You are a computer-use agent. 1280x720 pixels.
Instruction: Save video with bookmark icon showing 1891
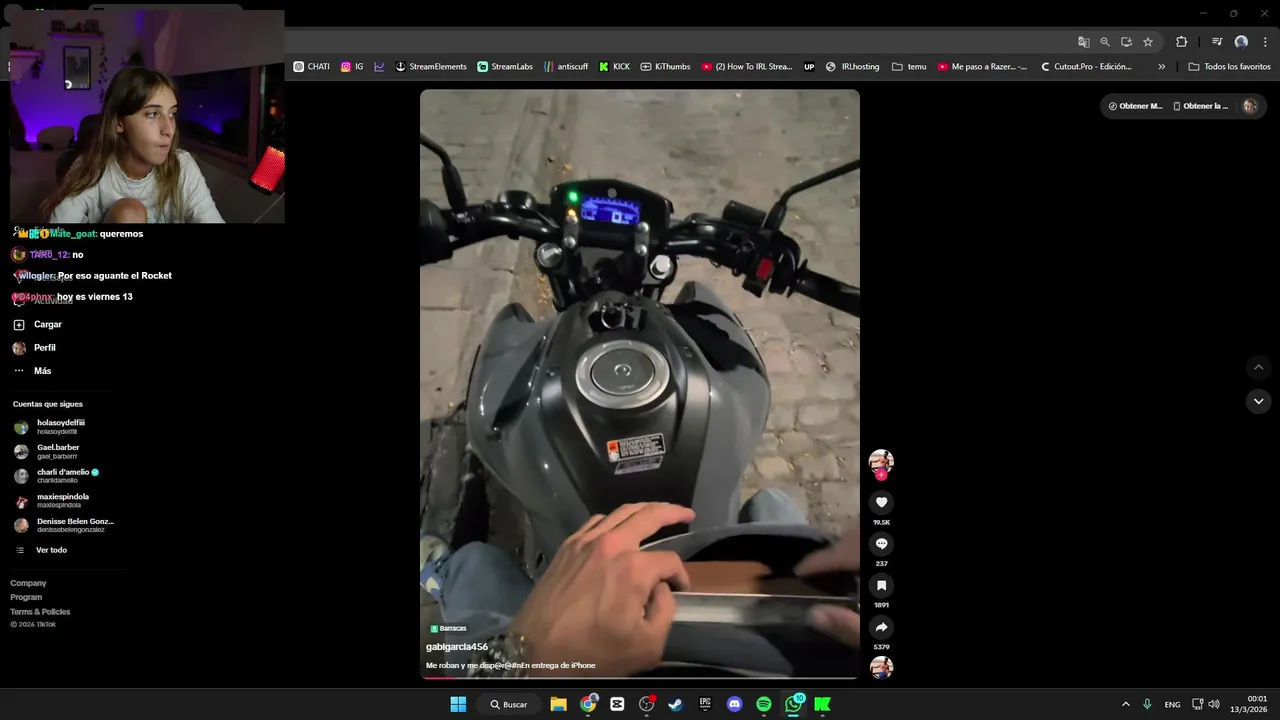click(881, 585)
